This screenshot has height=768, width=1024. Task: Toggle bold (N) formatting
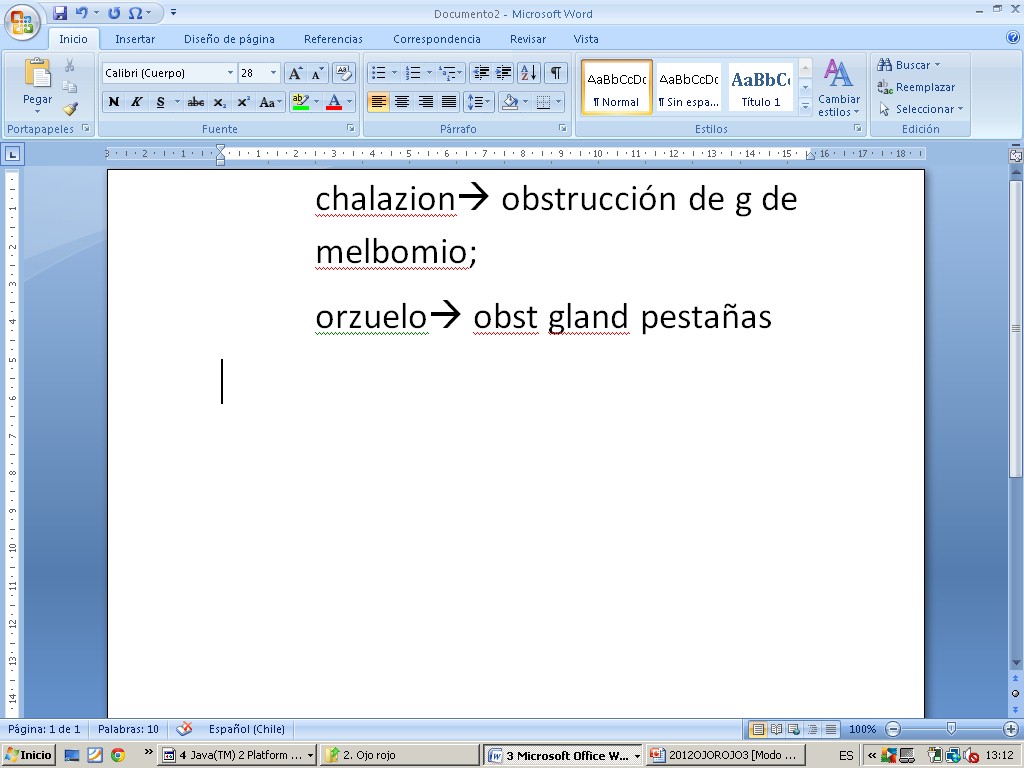pyautogui.click(x=114, y=102)
